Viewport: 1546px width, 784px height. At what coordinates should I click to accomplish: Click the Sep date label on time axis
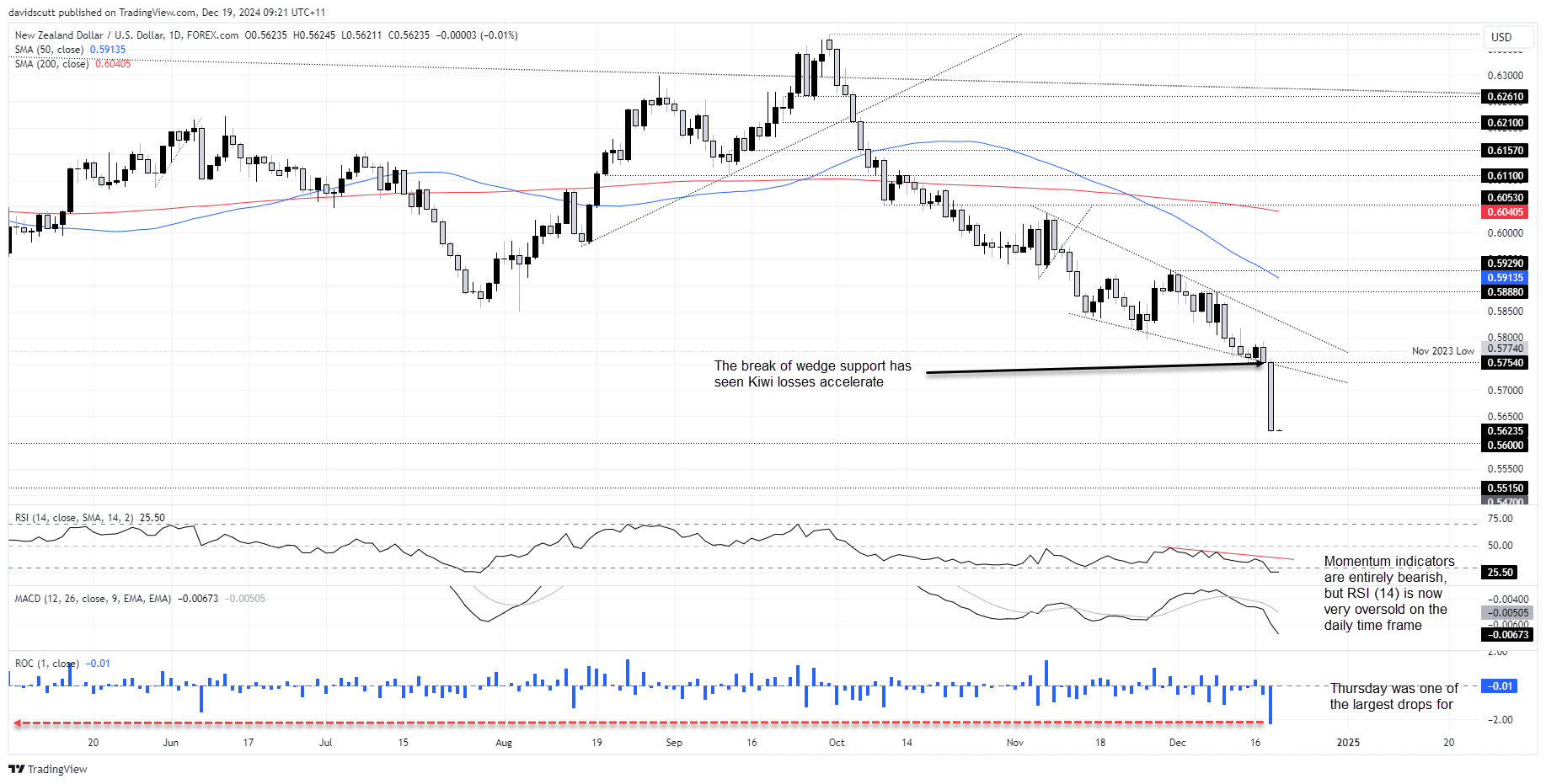point(674,743)
